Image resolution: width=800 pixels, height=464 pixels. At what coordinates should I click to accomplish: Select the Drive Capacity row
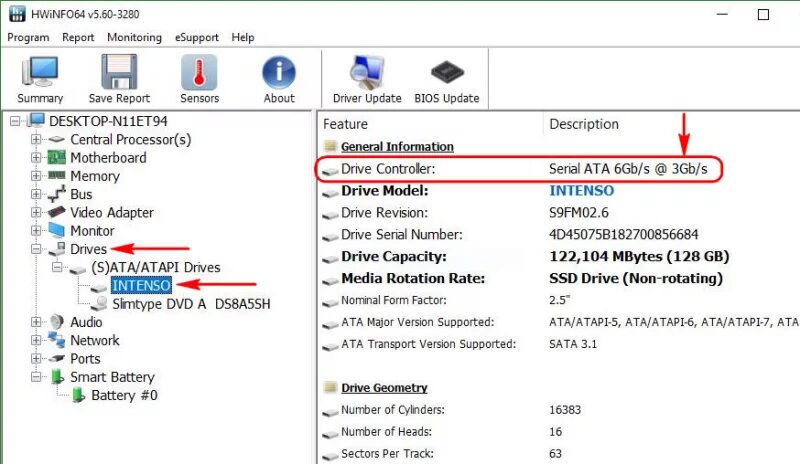coord(559,256)
